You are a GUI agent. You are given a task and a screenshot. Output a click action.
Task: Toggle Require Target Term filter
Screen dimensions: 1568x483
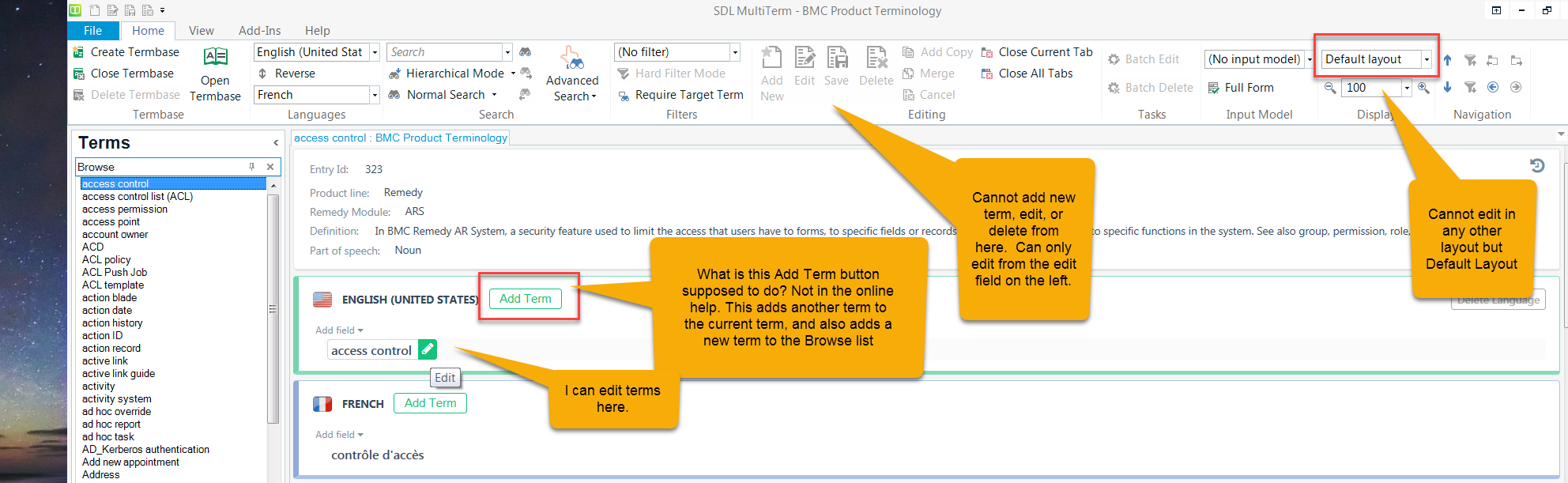680,95
